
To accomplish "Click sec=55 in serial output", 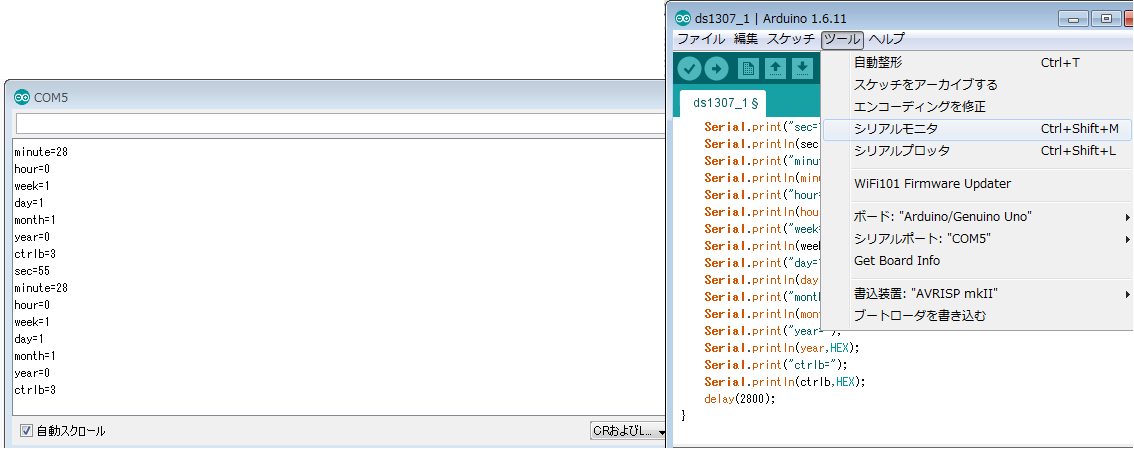I will (x=31, y=271).
